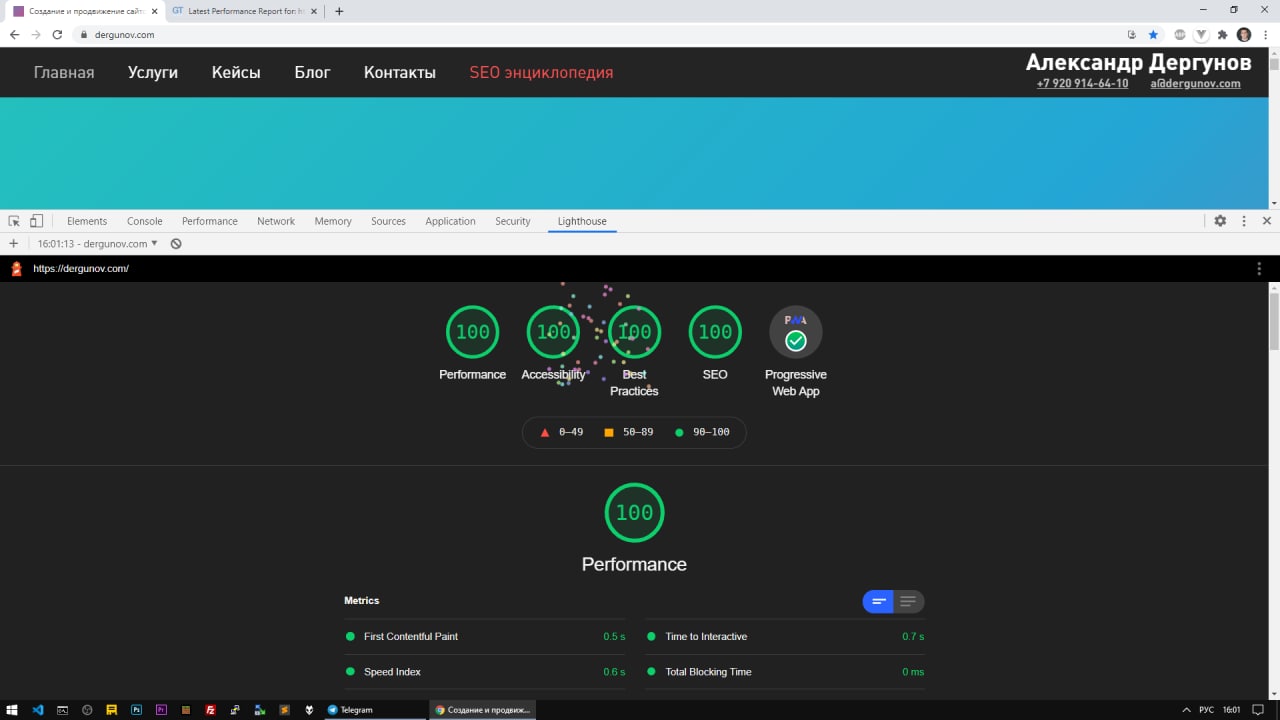Switch to the DevTools Performance tab
The image size is (1280, 720).
tap(210, 221)
